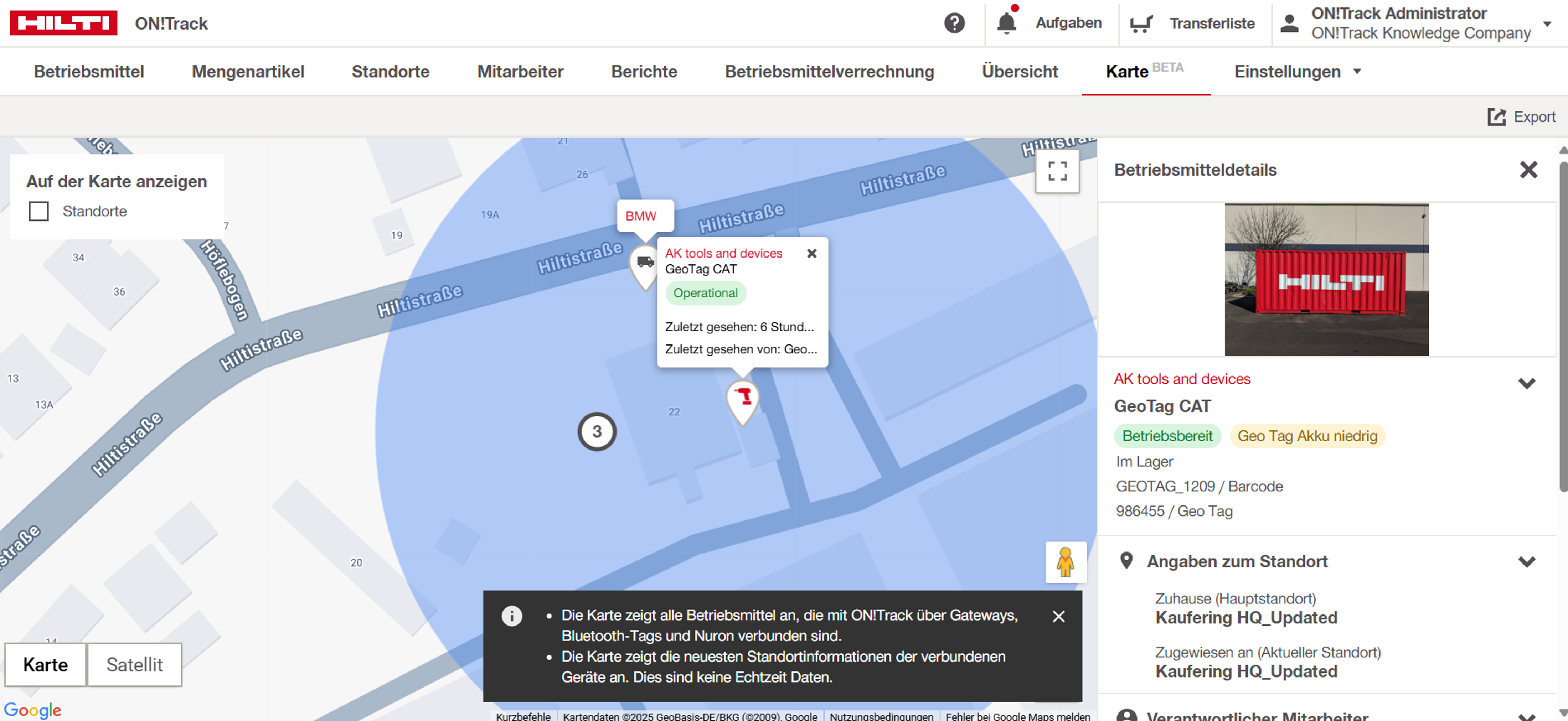The height and width of the screenshot is (721, 1568).
Task: Select the truck vehicle map marker
Action: (645, 267)
